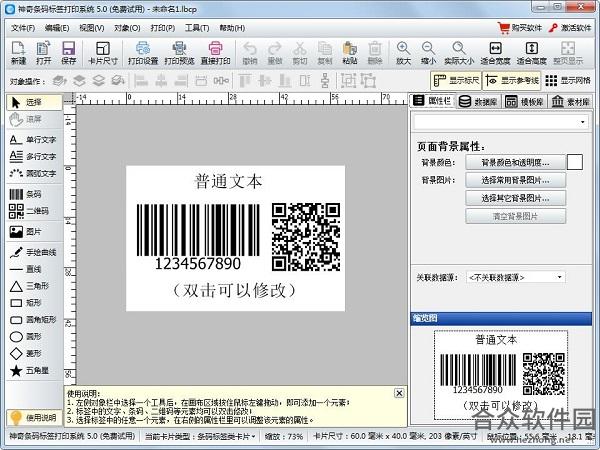Click 适合高度 fit height icon
600x450 pixels.
click(532, 53)
